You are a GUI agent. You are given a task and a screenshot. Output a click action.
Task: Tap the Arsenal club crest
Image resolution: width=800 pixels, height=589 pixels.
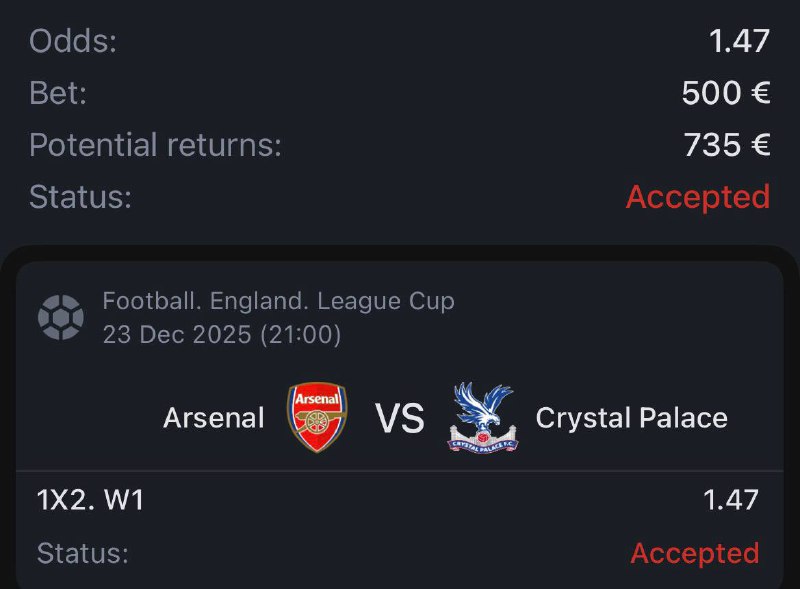[x=318, y=417]
